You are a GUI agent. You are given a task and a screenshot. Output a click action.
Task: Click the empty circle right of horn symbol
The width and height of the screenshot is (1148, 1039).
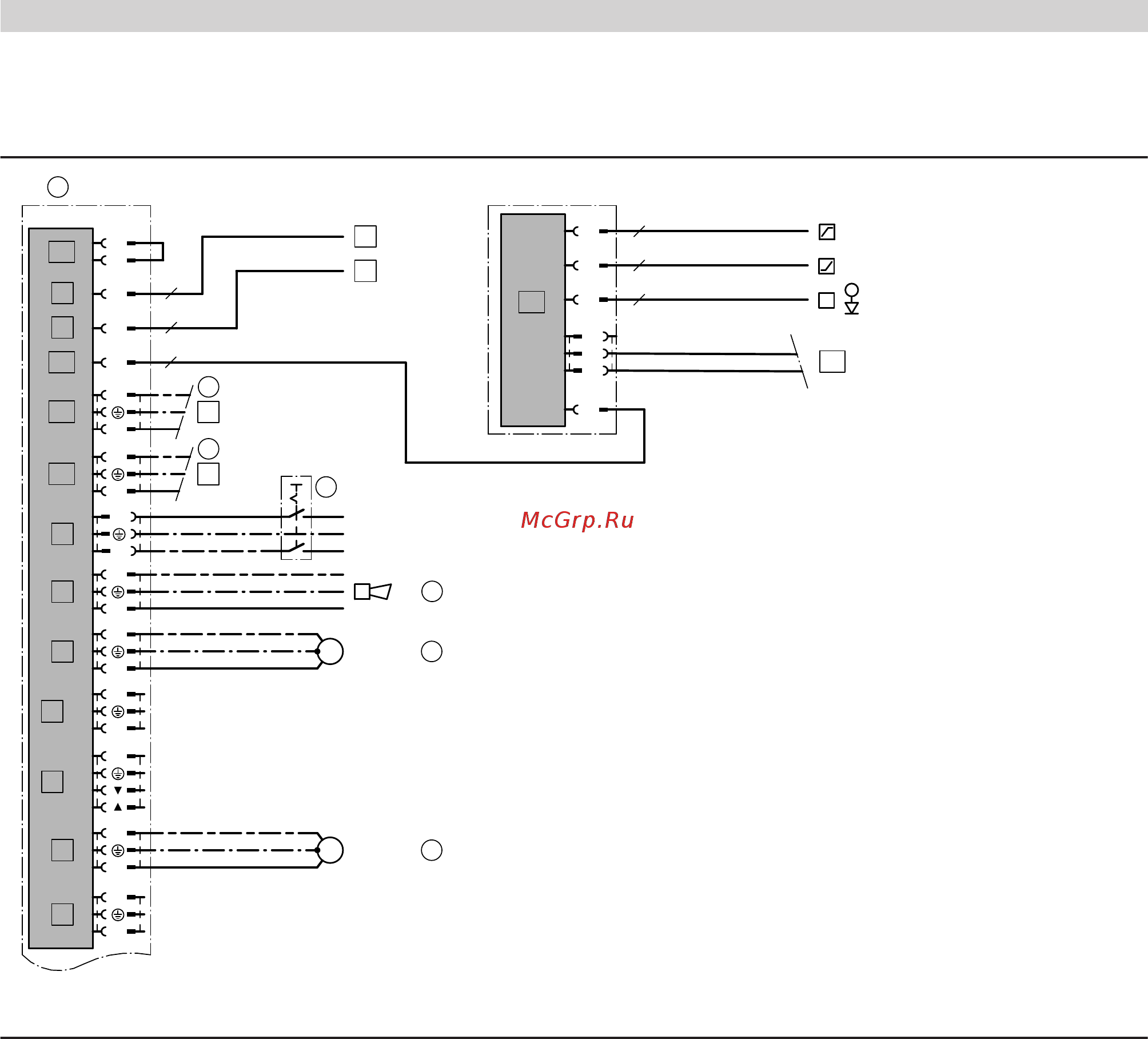tap(432, 591)
